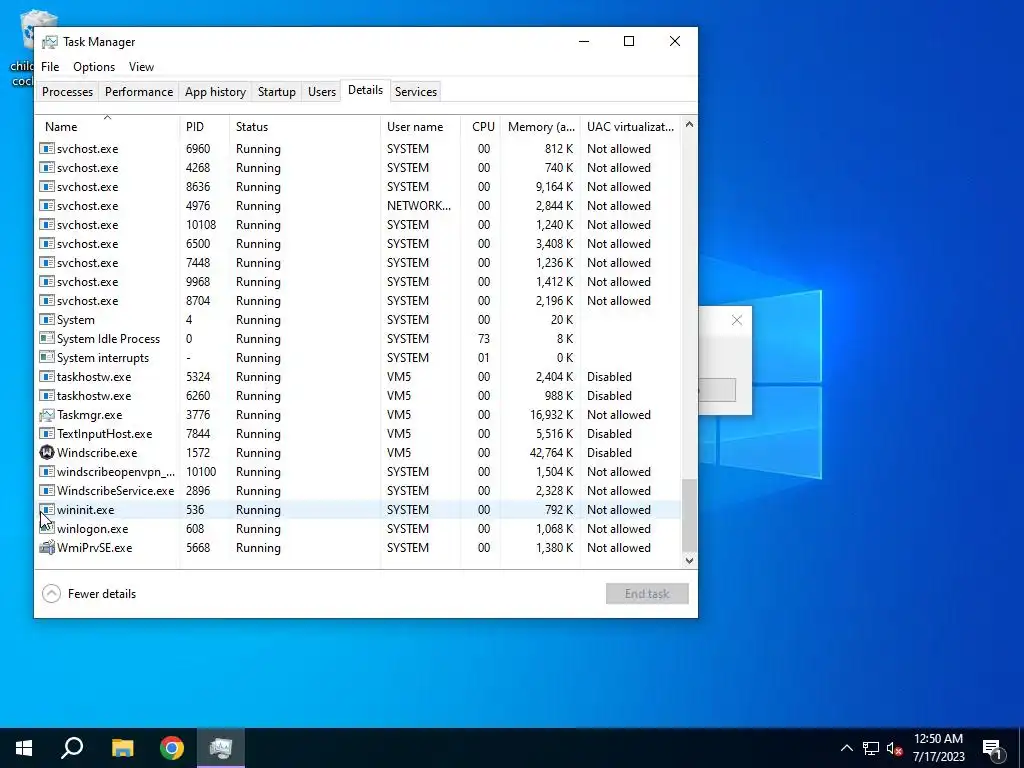
Task: Close the dialog behind Task Manager
Action: click(737, 320)
